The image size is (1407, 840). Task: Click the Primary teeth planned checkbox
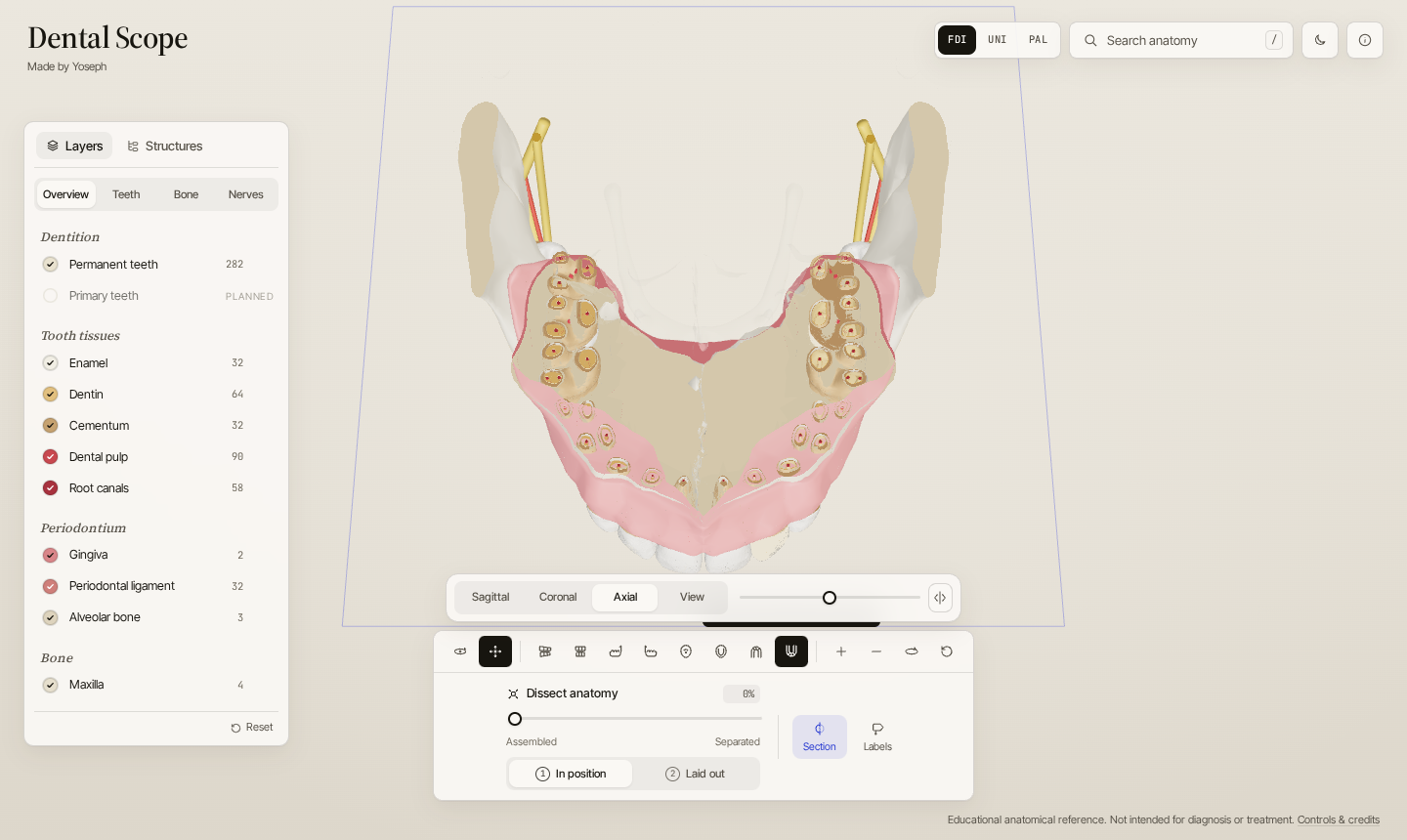(51, 296)
